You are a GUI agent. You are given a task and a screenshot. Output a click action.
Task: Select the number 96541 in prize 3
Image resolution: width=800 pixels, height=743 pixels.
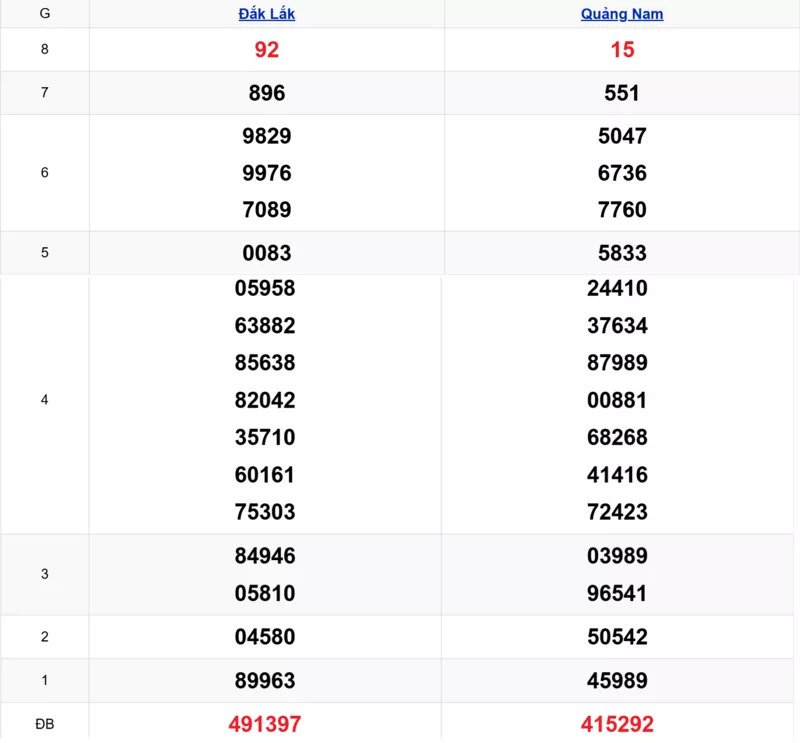pos(617,593)
